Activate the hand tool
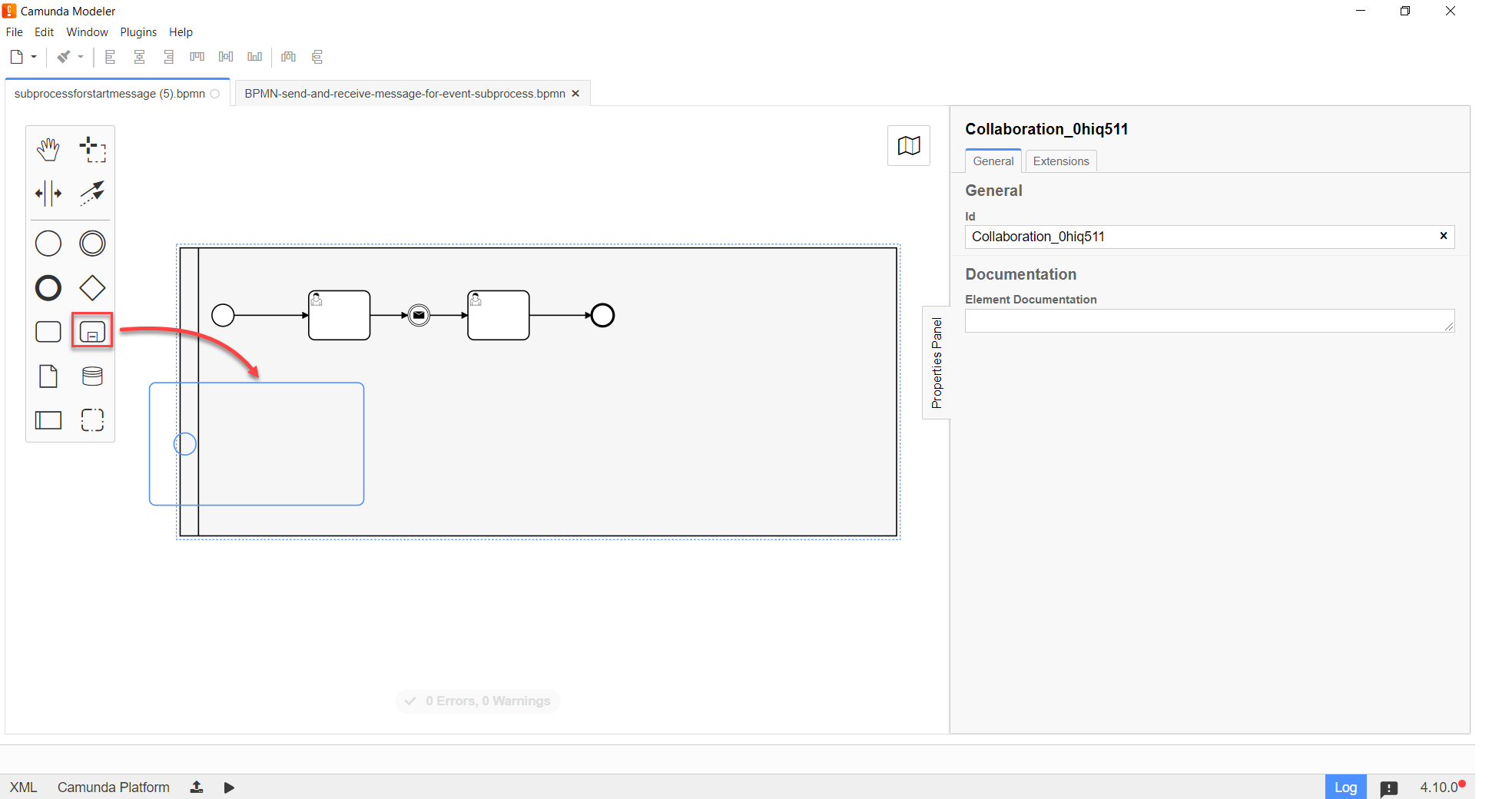 pos(48,149)
